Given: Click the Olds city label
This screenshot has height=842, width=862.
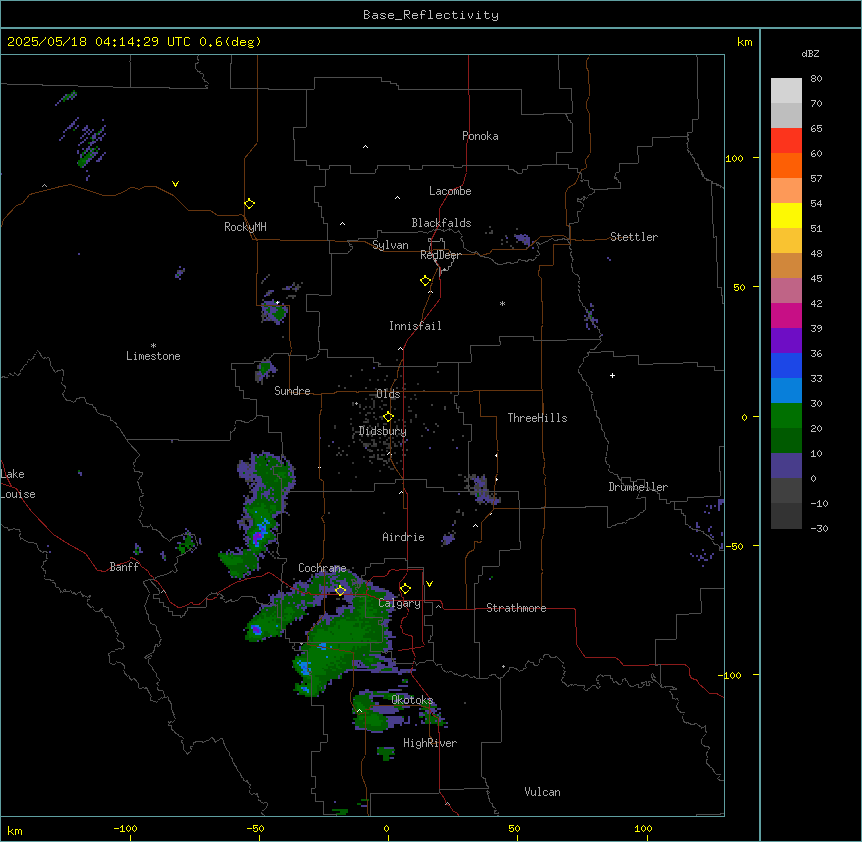Looking at the screenshot, I should pyautogui.click(x=388, y=394).
